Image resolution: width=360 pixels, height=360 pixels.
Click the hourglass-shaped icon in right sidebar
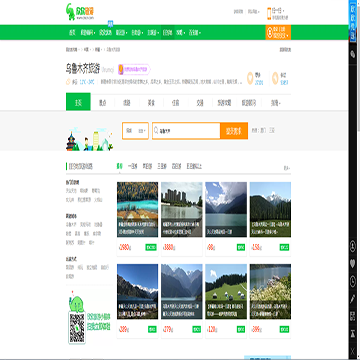(x=353, y=334)
